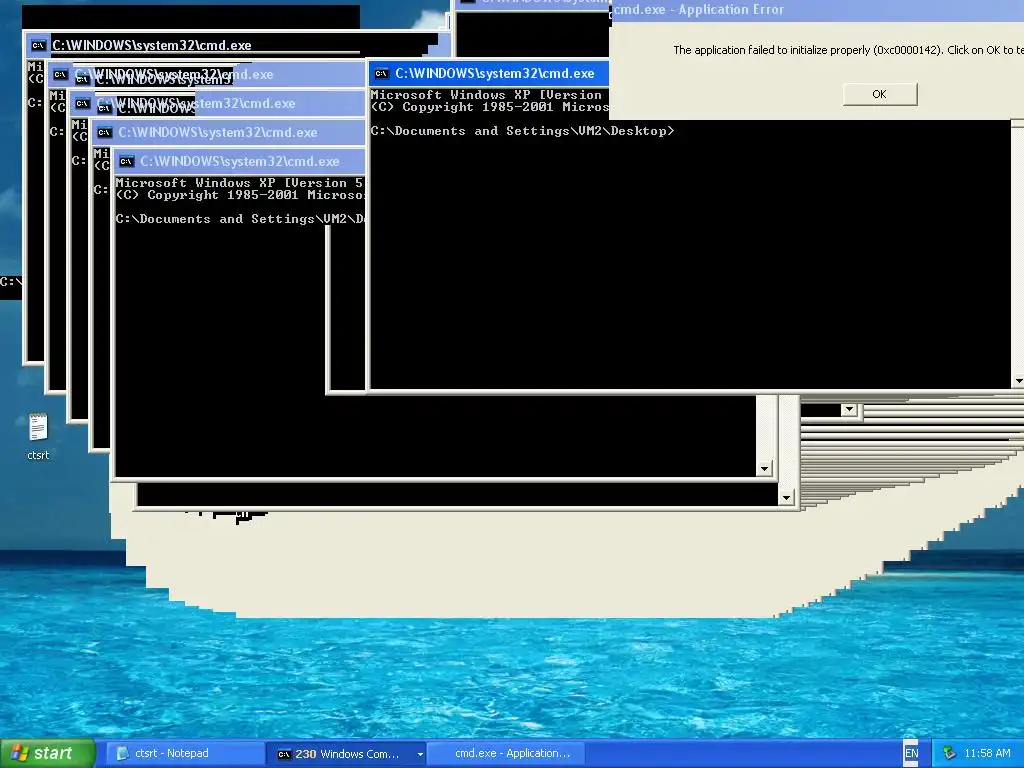Click the system tray icon beside the clock
Screen dimensions: 1024x768
tap(949, 753)
